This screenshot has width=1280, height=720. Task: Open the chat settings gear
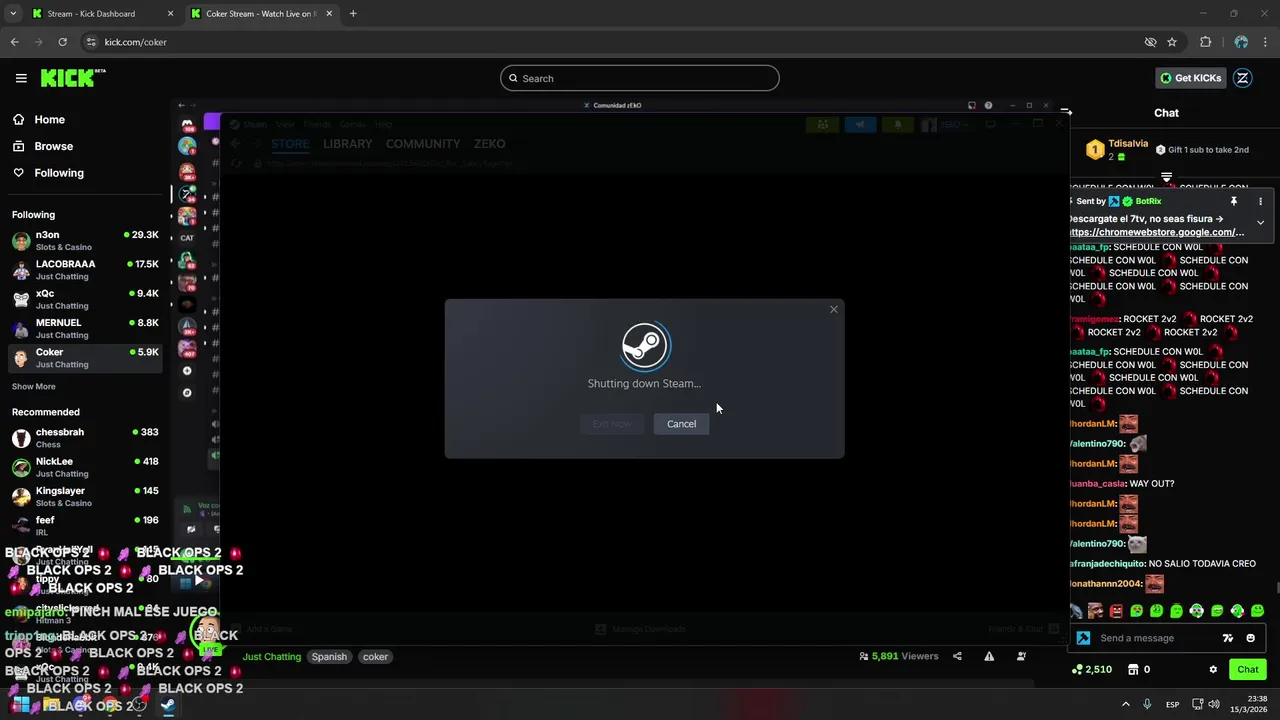coord(1213,669)
